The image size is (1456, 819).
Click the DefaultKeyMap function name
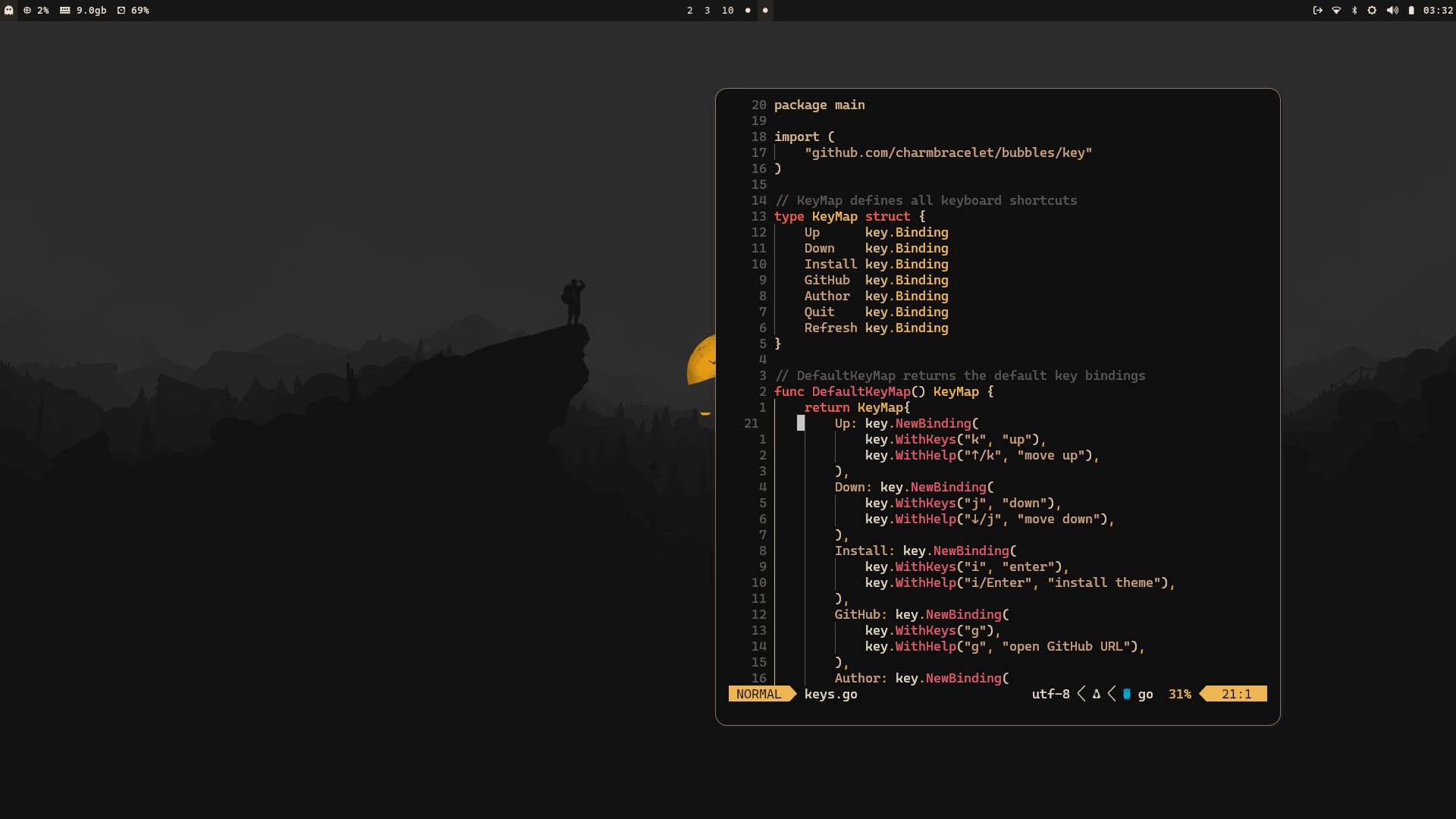pyautogui.click(x=861, y=391)
